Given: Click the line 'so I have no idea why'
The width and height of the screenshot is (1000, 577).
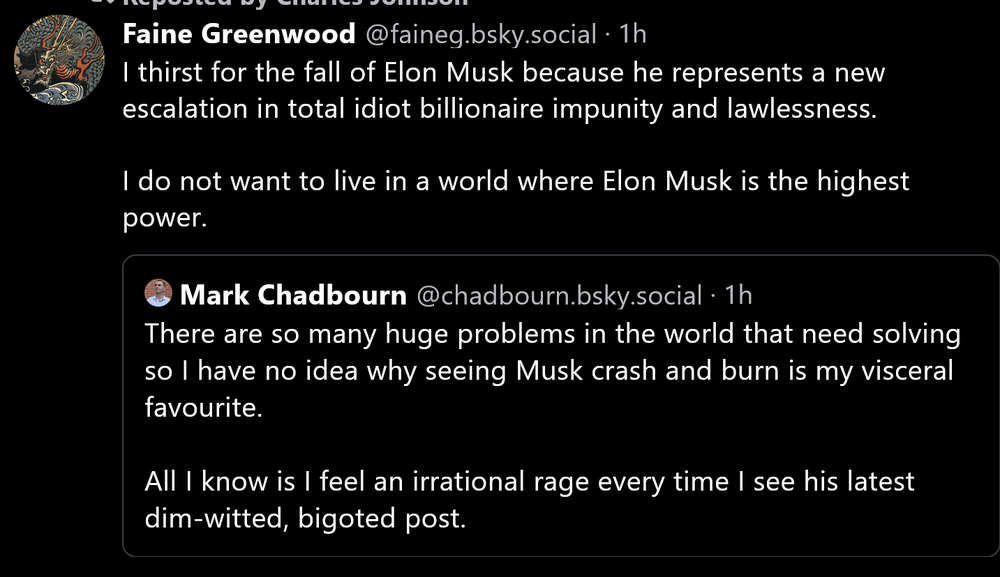Looking at the screenshot, I should (x=548, y=370).
